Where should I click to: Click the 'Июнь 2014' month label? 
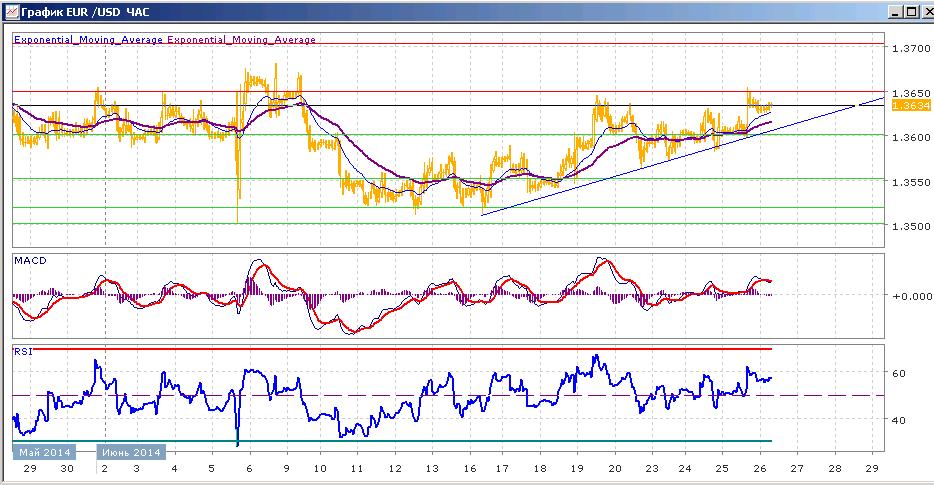(131, 452)
